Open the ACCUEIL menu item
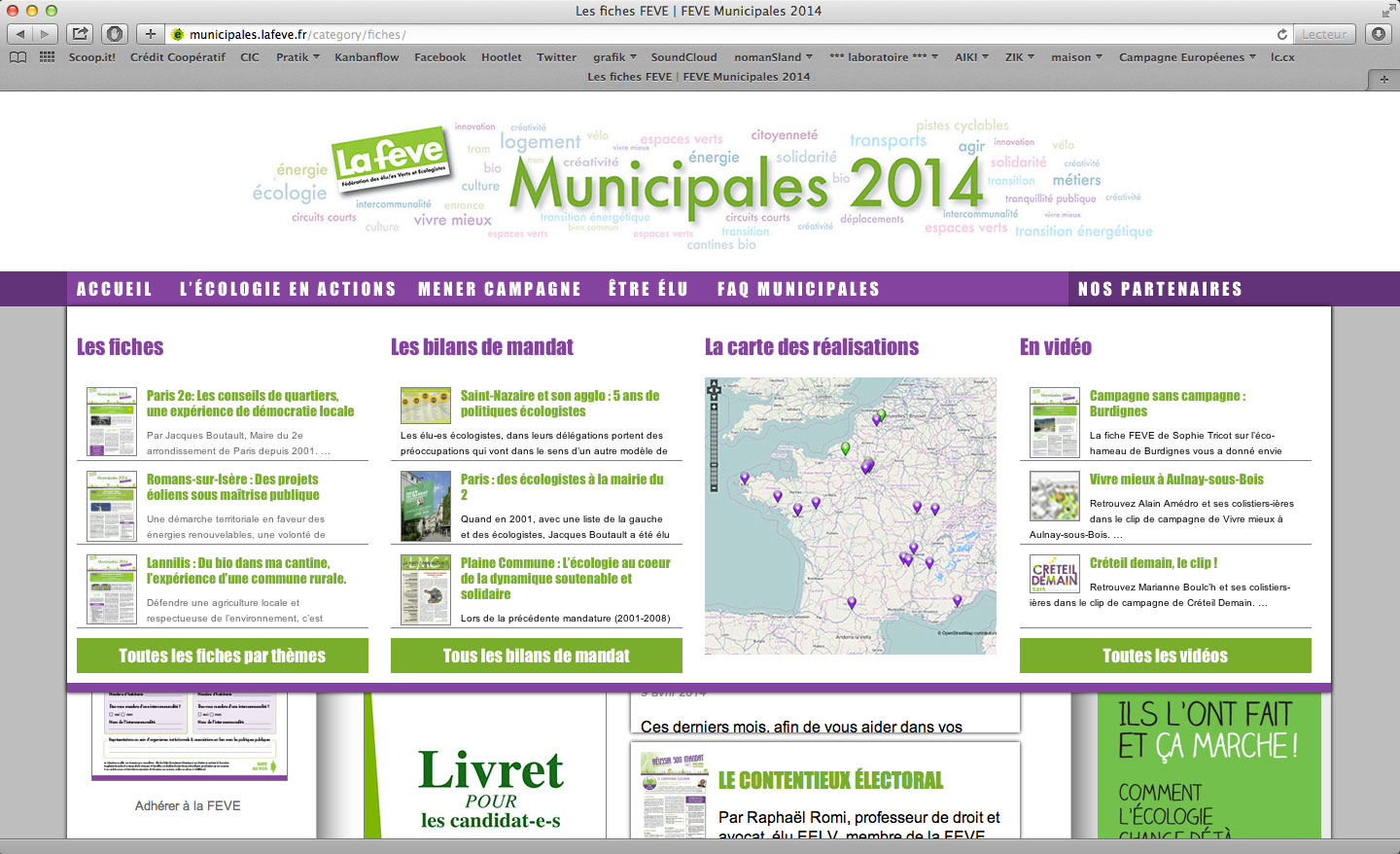 115,289
